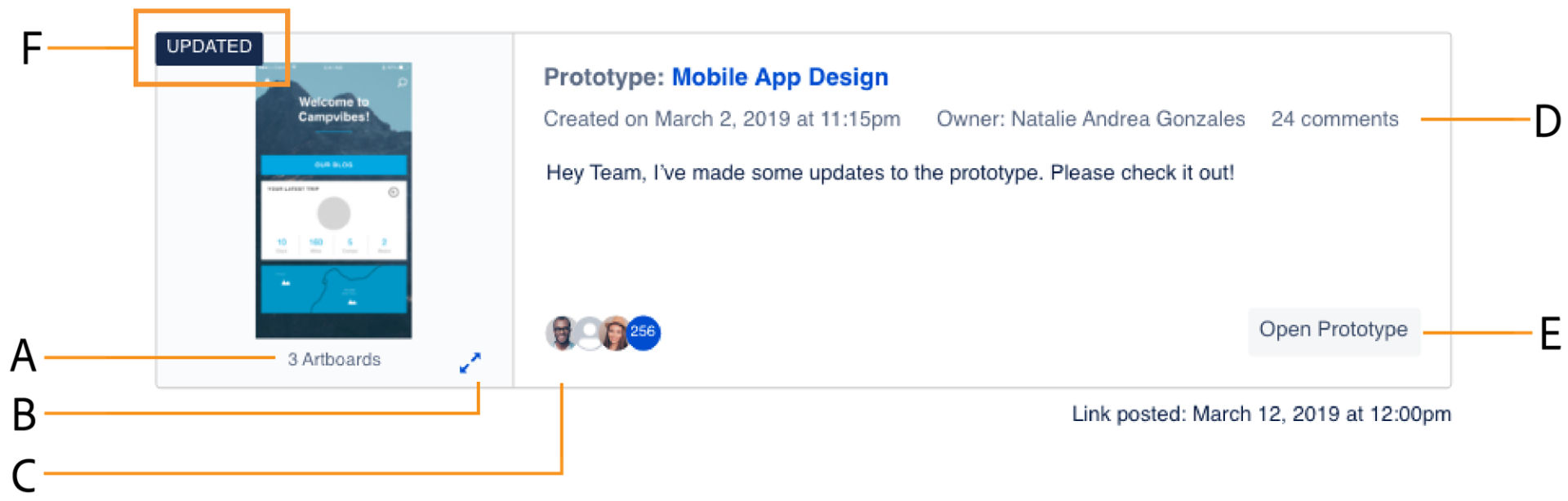Click the overflow avatar group to expand viewers
The width and height of the screenshot is (1568, 501).
(x=643, y=333)
